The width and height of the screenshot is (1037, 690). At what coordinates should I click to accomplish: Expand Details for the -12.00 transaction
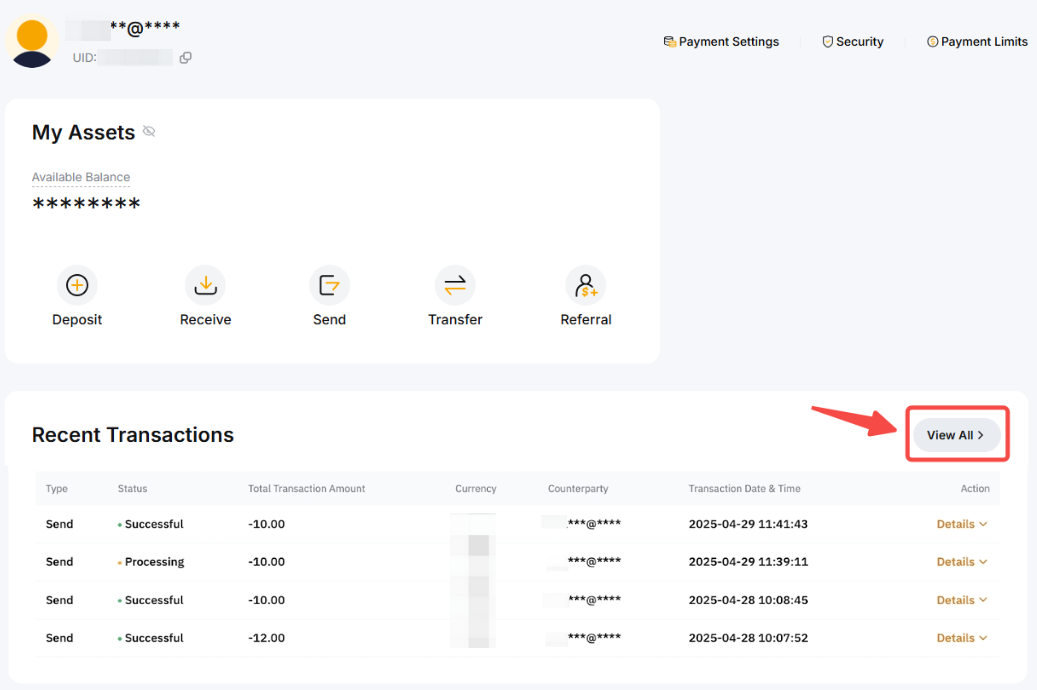pos(961,638)
